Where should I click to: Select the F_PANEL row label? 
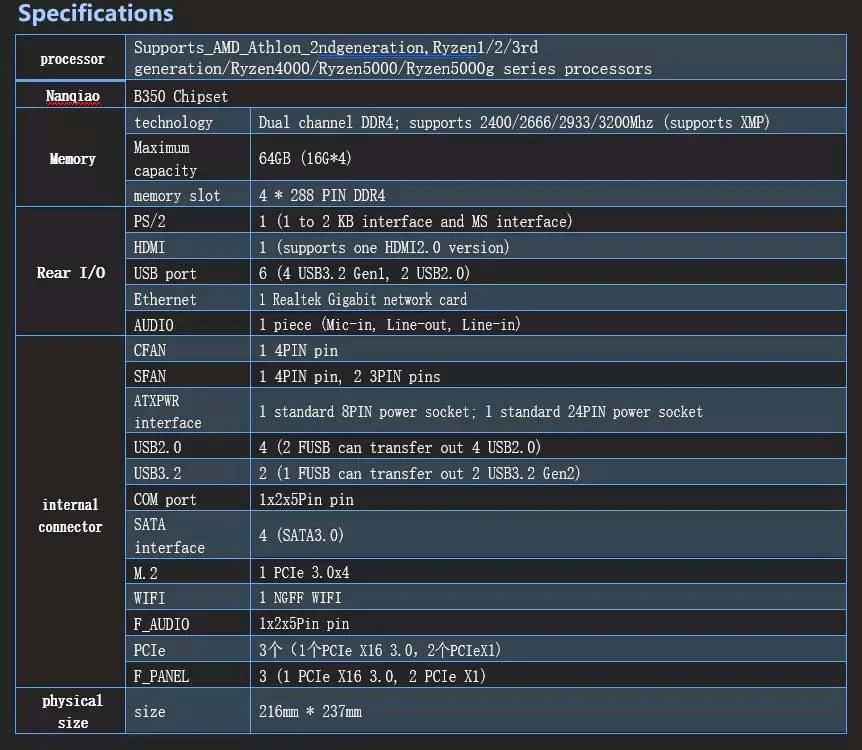[161, 676]
